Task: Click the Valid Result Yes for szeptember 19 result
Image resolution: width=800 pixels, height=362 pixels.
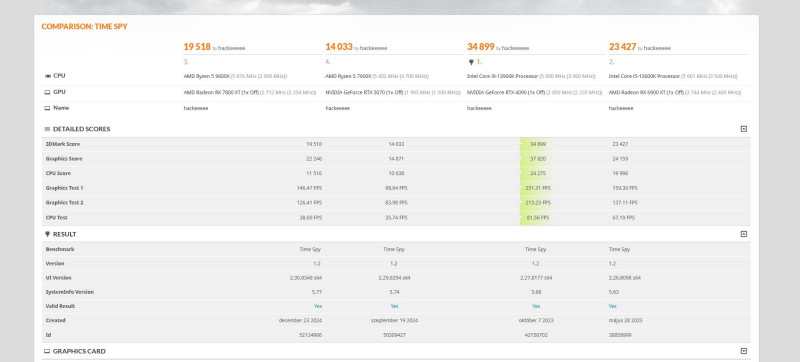Action: [394, 306]
